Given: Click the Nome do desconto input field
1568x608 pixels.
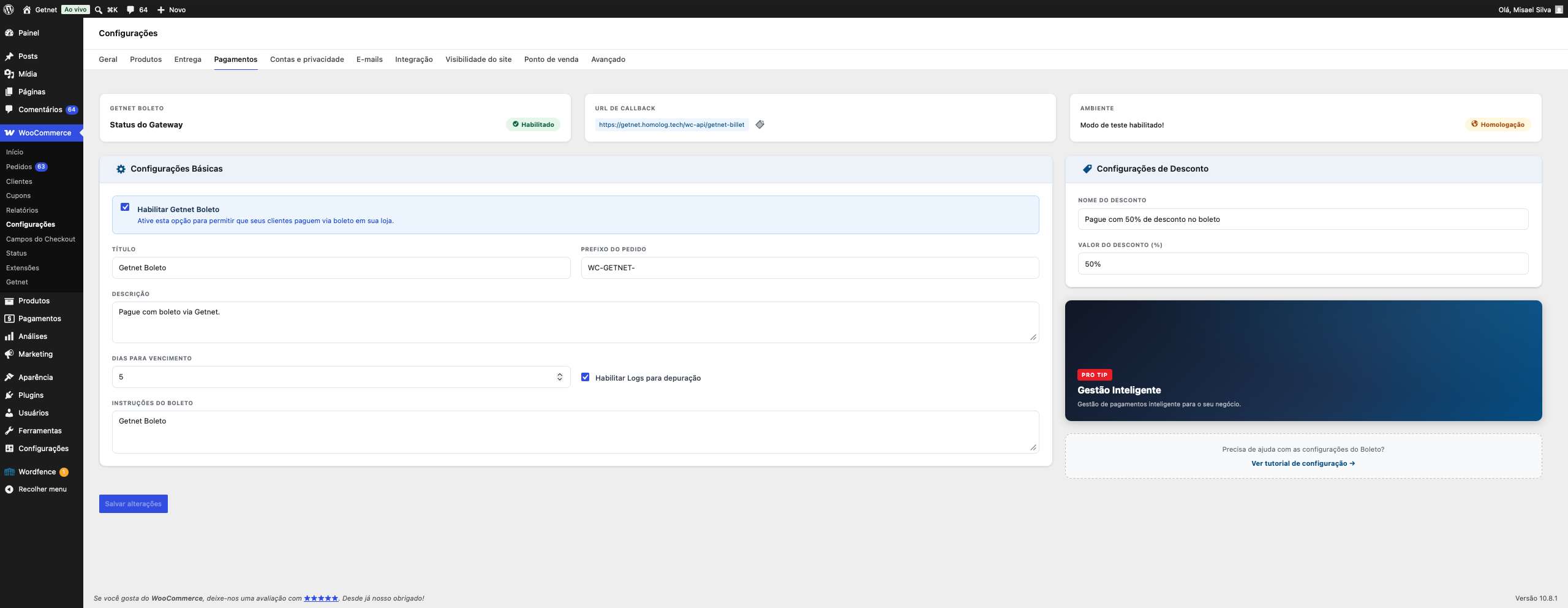Looking at the screenshot, I should click(1303, 219).
